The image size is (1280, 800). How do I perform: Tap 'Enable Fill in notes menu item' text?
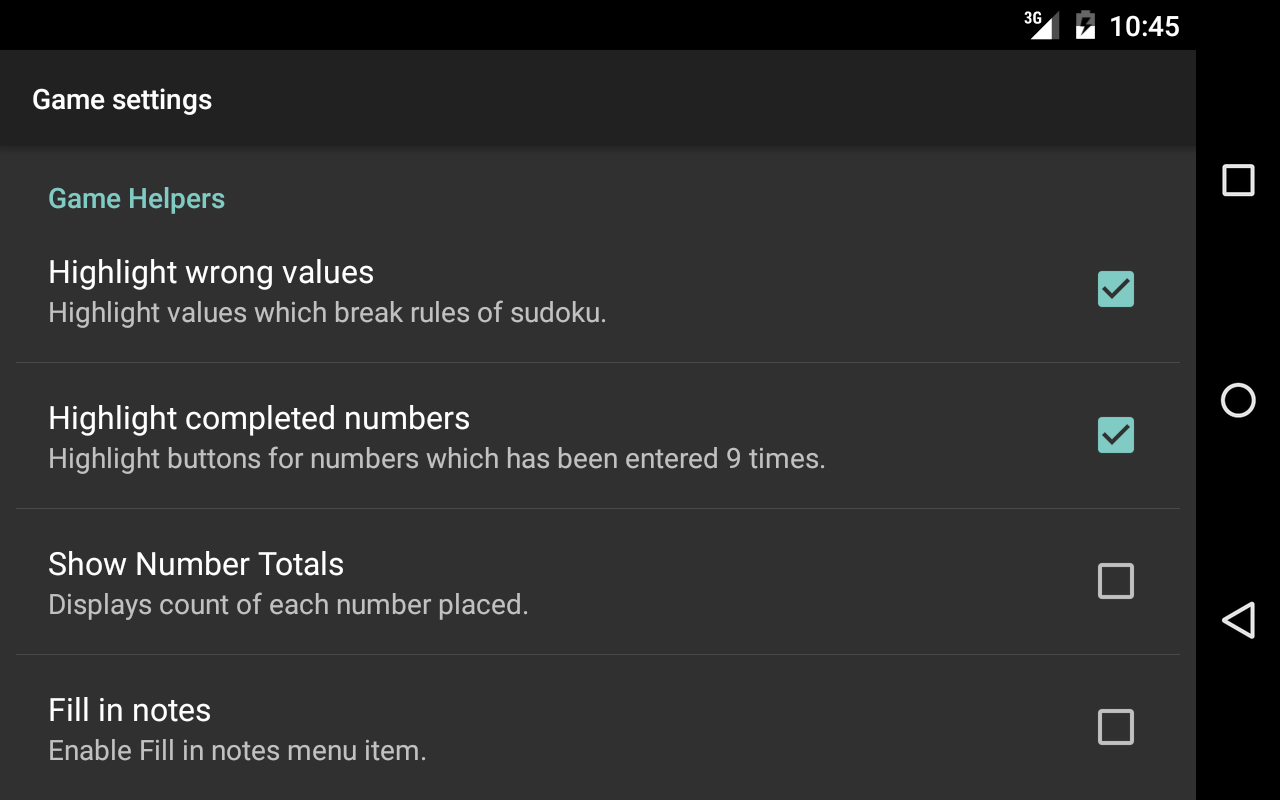[x=237, y=751]
